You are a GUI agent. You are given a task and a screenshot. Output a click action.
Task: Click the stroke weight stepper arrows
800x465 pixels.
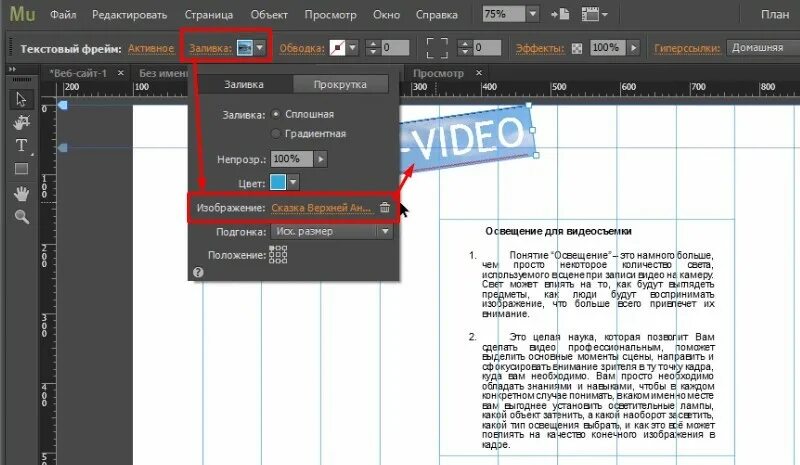pos(373,48)
